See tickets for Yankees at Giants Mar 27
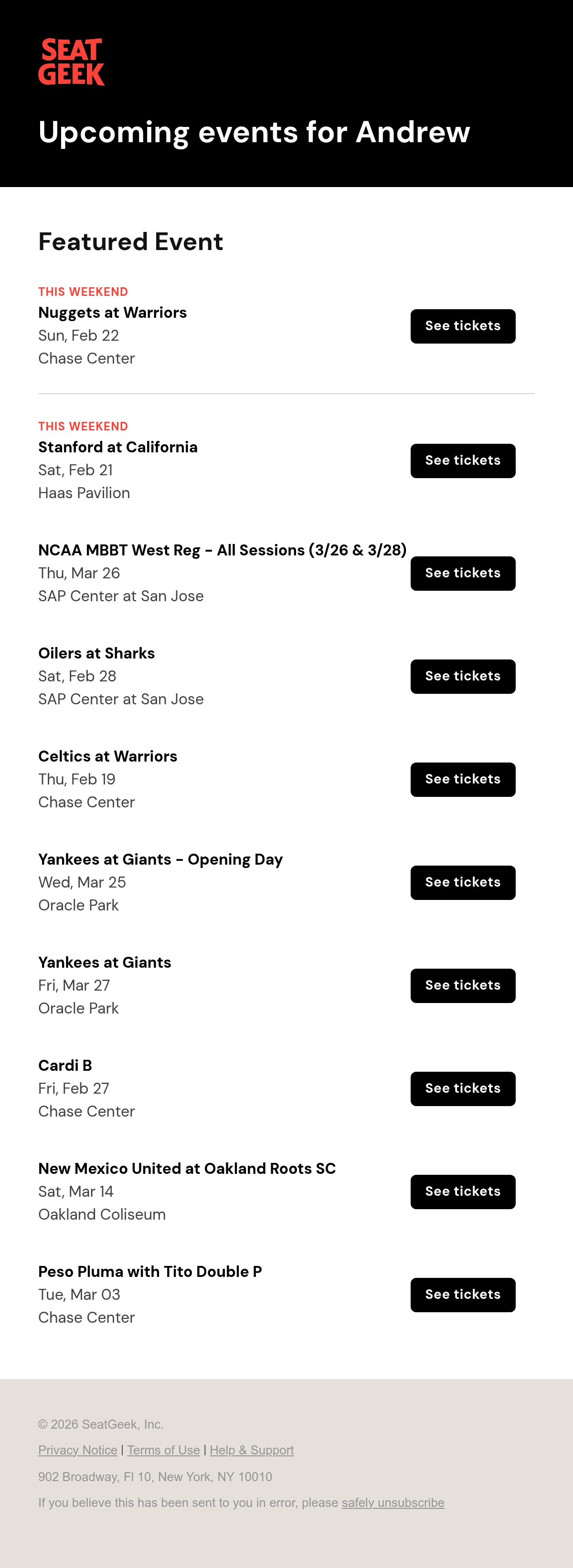573x1568 pixels. pos(463,985)
